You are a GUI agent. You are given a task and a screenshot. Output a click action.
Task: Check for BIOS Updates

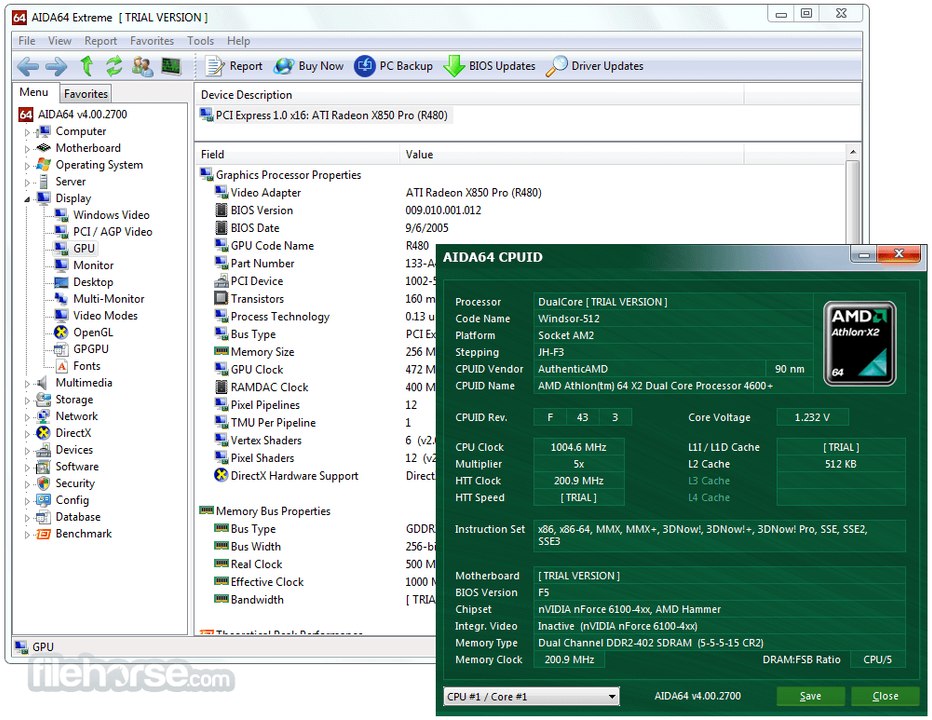pos(489,66)
